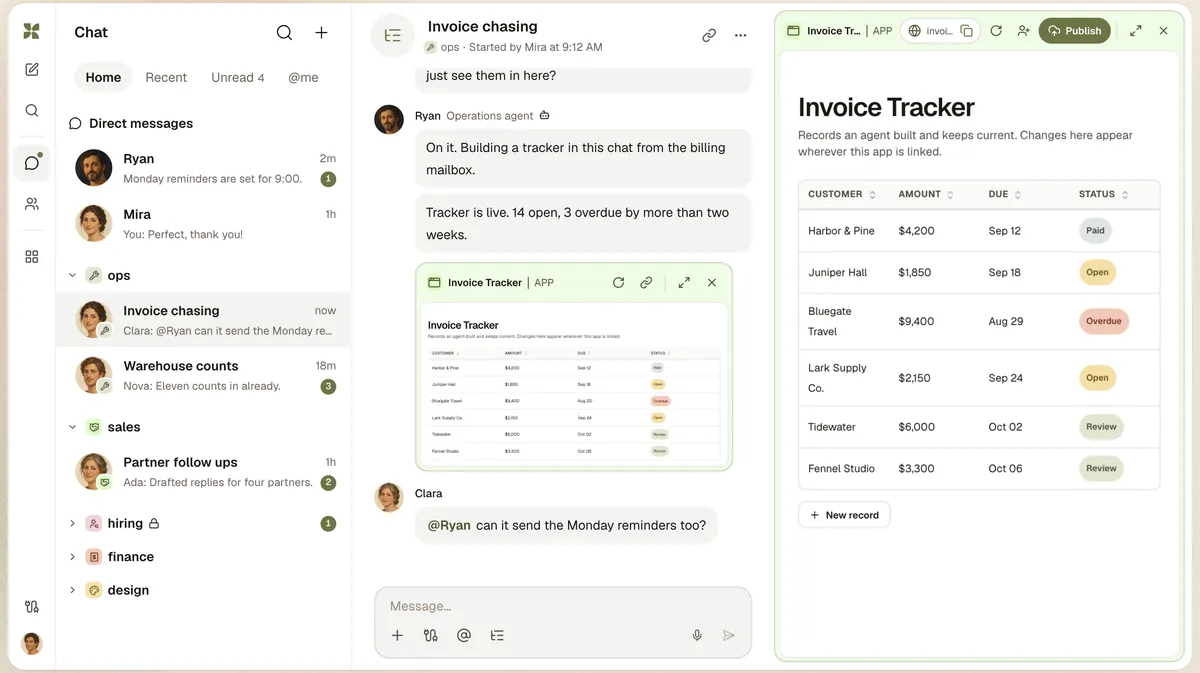
Task: Collapse the sales section
Action: click(72, 427)
